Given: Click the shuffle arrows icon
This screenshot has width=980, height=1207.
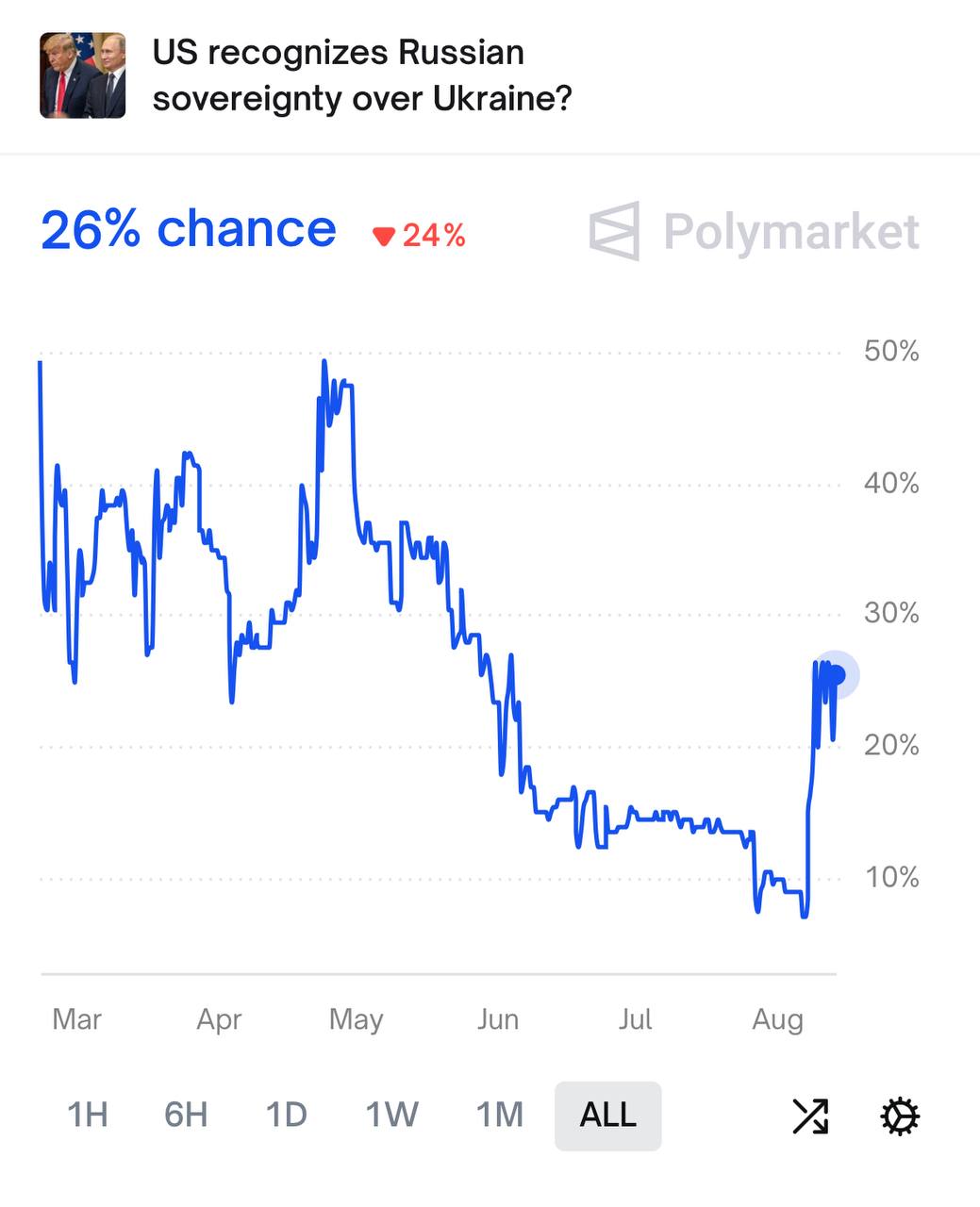Looking at the screenshot, I should 810,1116.
